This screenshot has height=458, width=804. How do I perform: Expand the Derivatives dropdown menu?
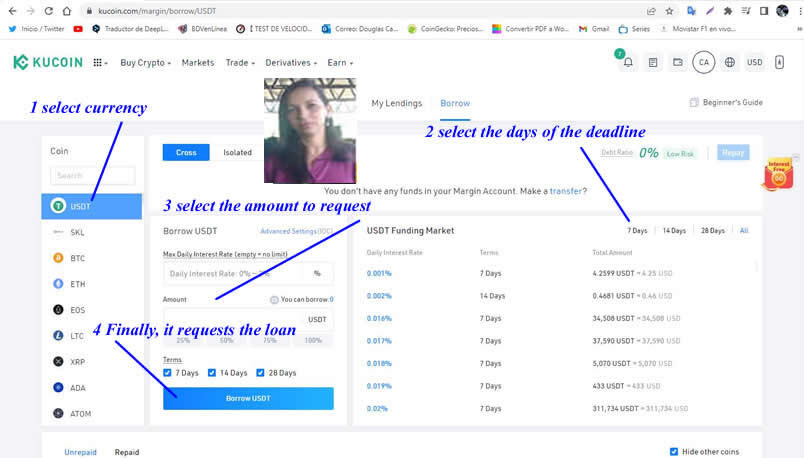(291, 63)
